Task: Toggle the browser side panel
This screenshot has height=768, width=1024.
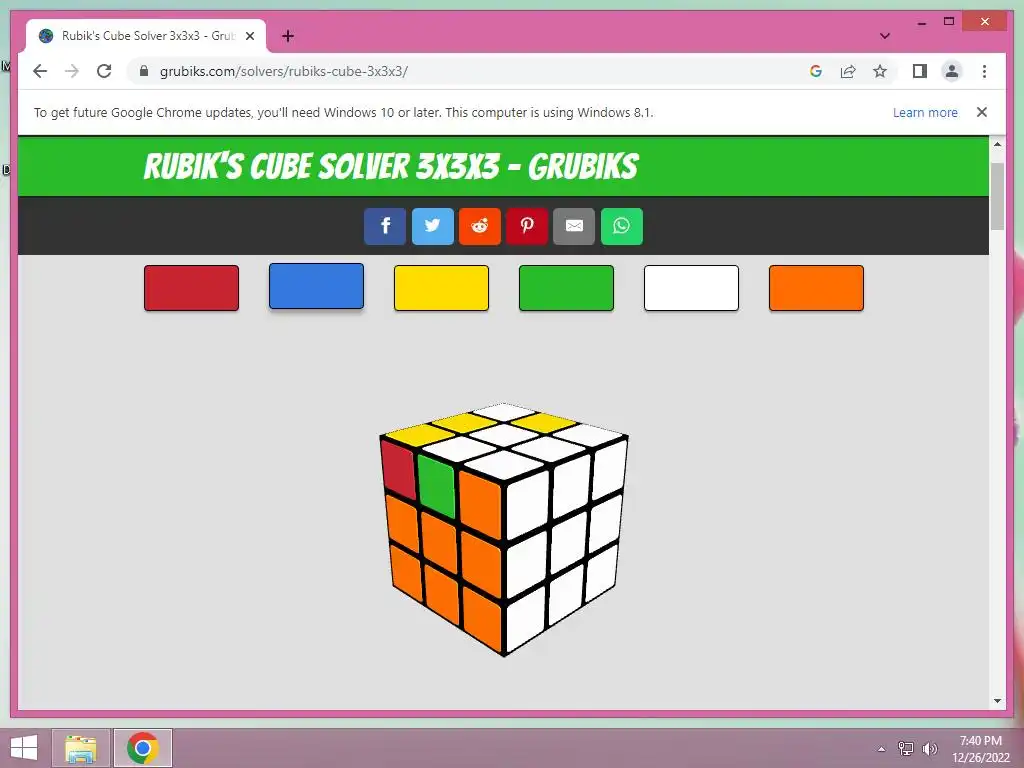Action: point(920,71)
